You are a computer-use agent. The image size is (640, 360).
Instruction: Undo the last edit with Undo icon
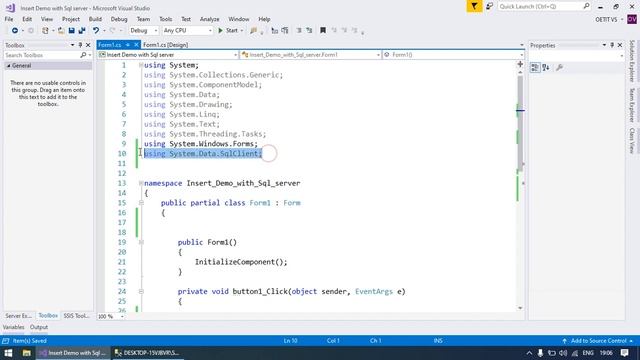pos(96,31)
